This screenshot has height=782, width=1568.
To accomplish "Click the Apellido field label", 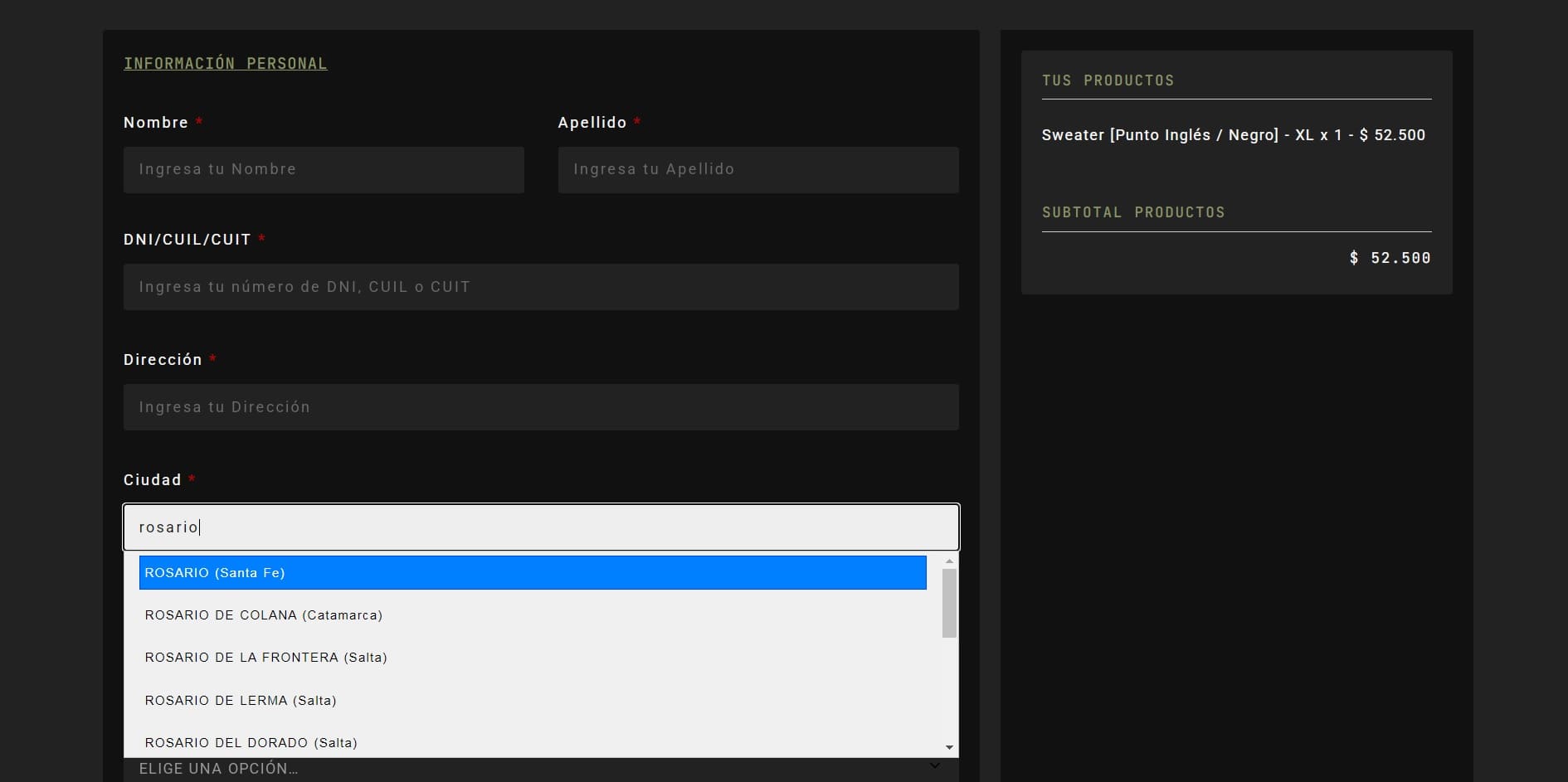I will pos(592,123).
